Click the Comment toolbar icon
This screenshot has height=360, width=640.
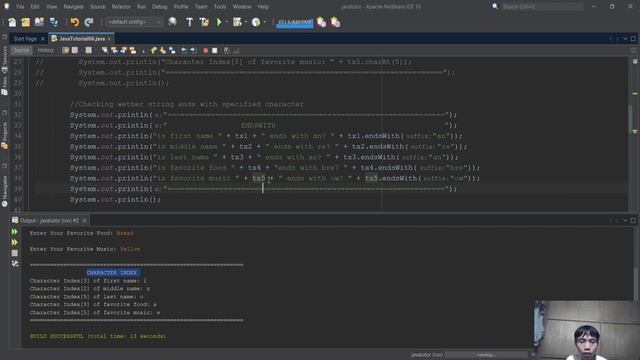click(227, 50)
